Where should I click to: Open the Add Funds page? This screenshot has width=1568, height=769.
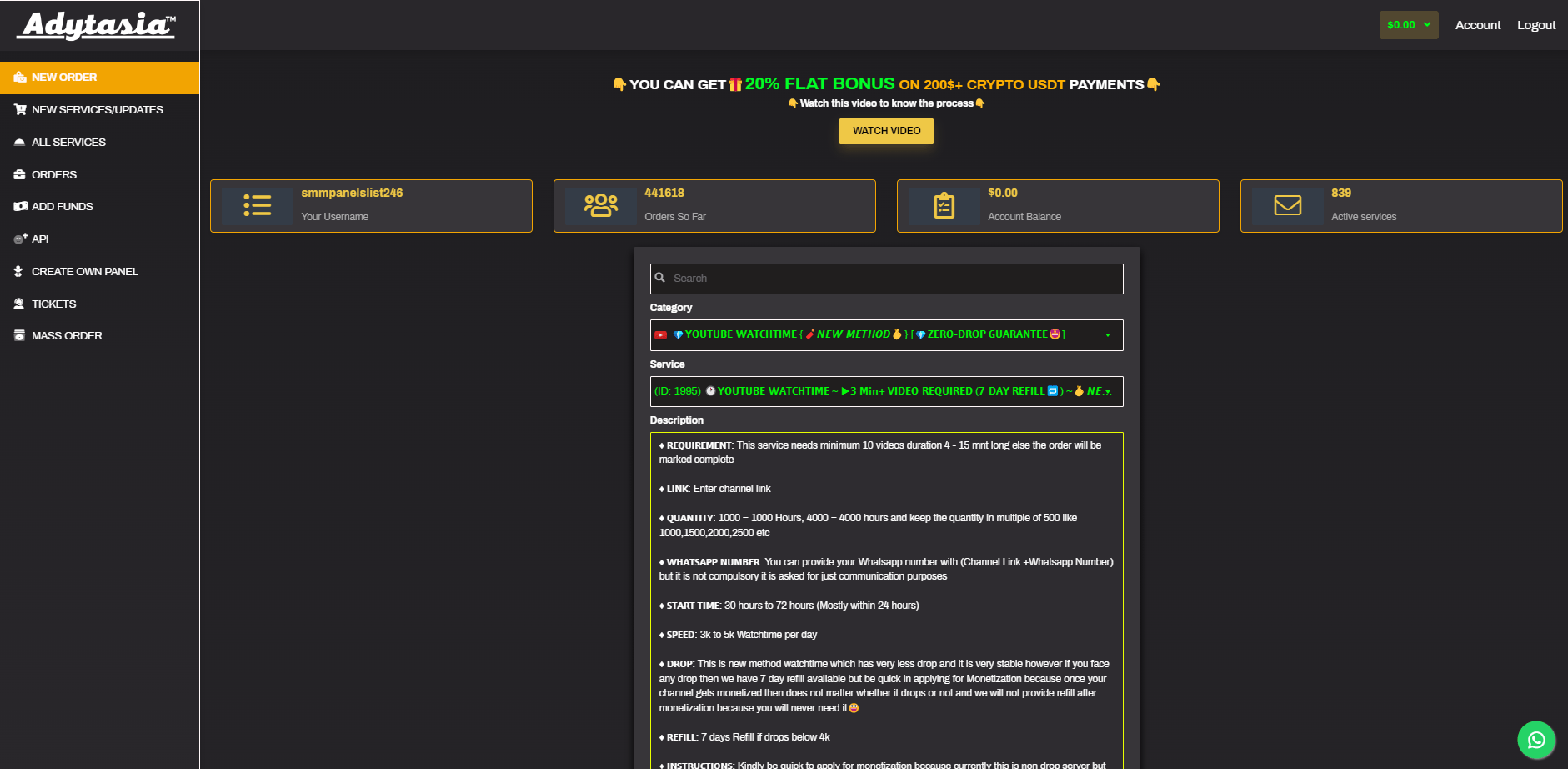pyautogui.click(x=62, y=207)
